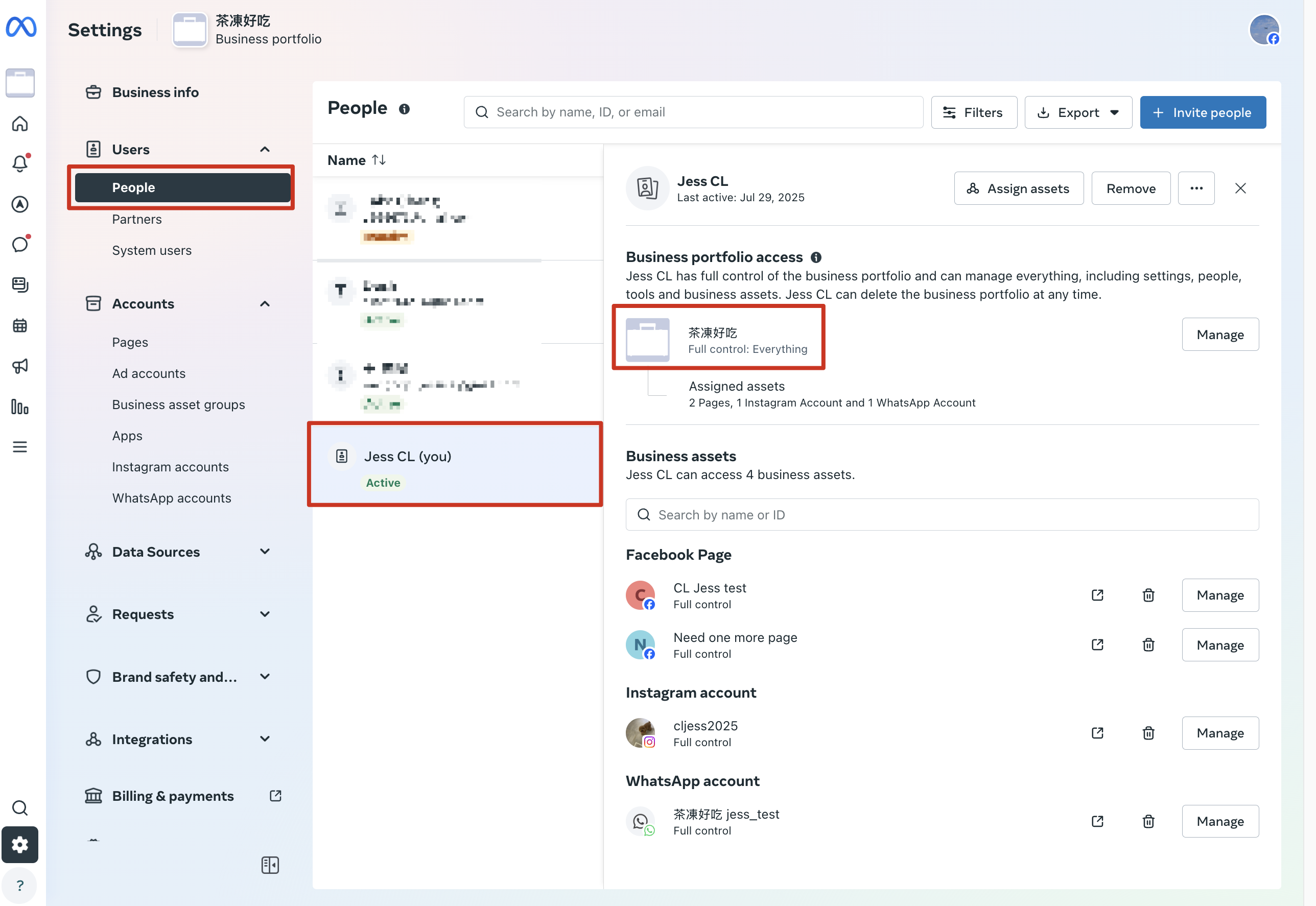Viewport: 1316px width, 906px height.
Task: Open the inbox chat bubble icon
Action: tap(20, 244)
